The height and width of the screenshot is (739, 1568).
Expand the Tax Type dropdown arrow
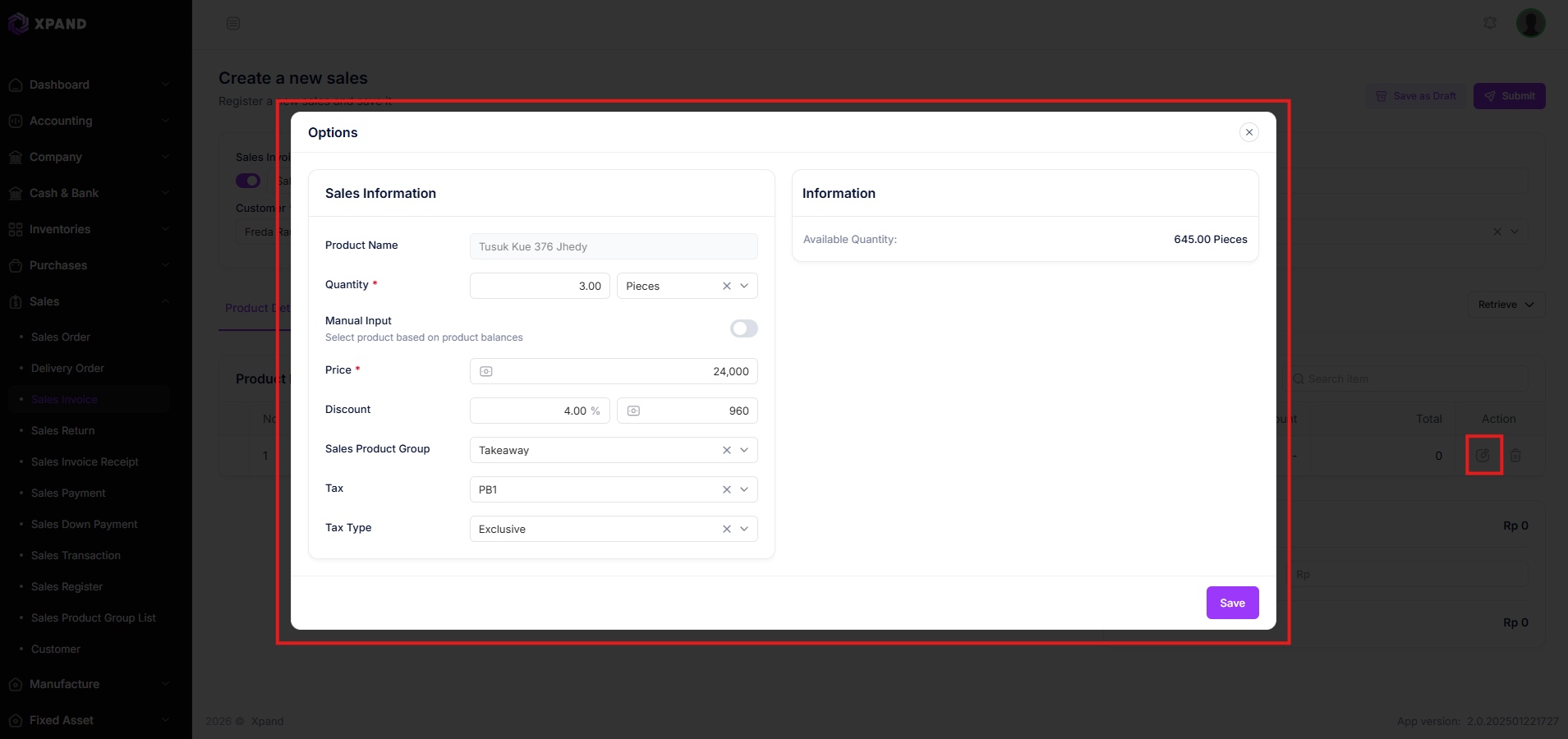(744, 529)
